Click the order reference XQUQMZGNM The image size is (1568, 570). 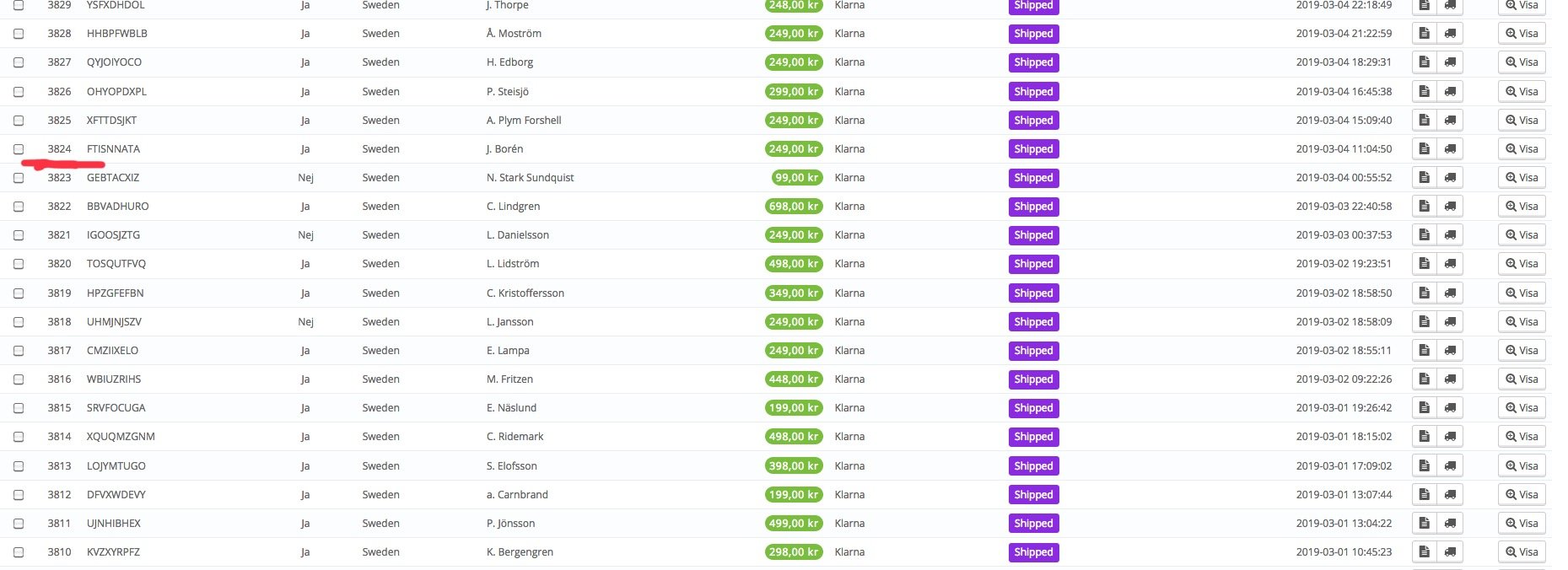click(121, 437)
